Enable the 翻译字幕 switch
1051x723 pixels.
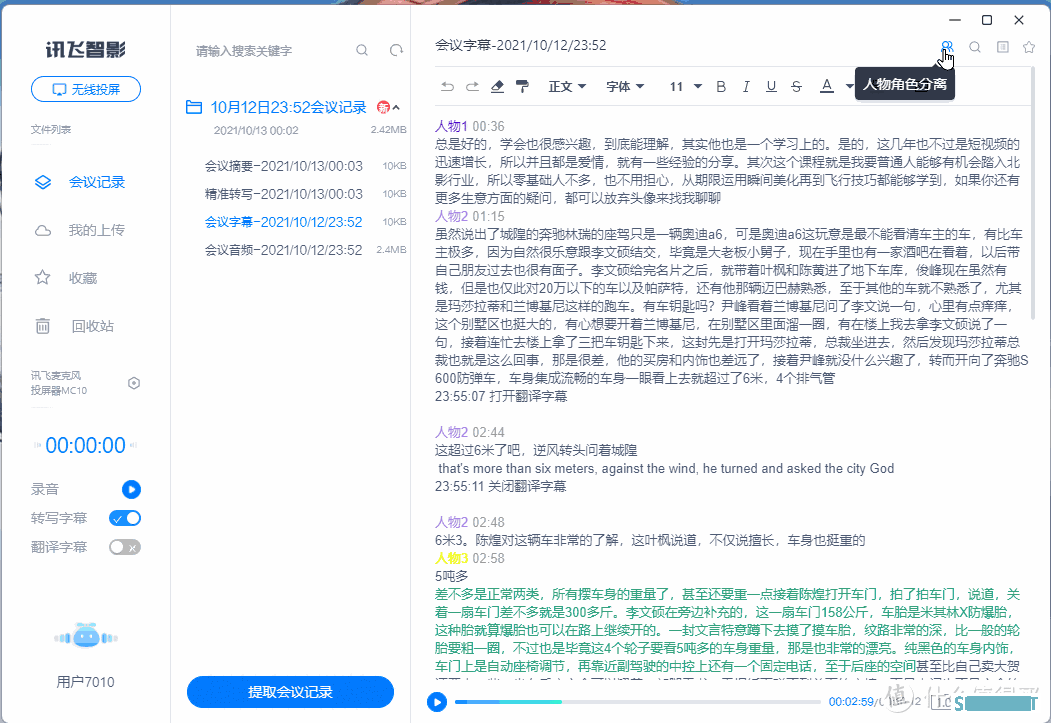tap(125, 547)
